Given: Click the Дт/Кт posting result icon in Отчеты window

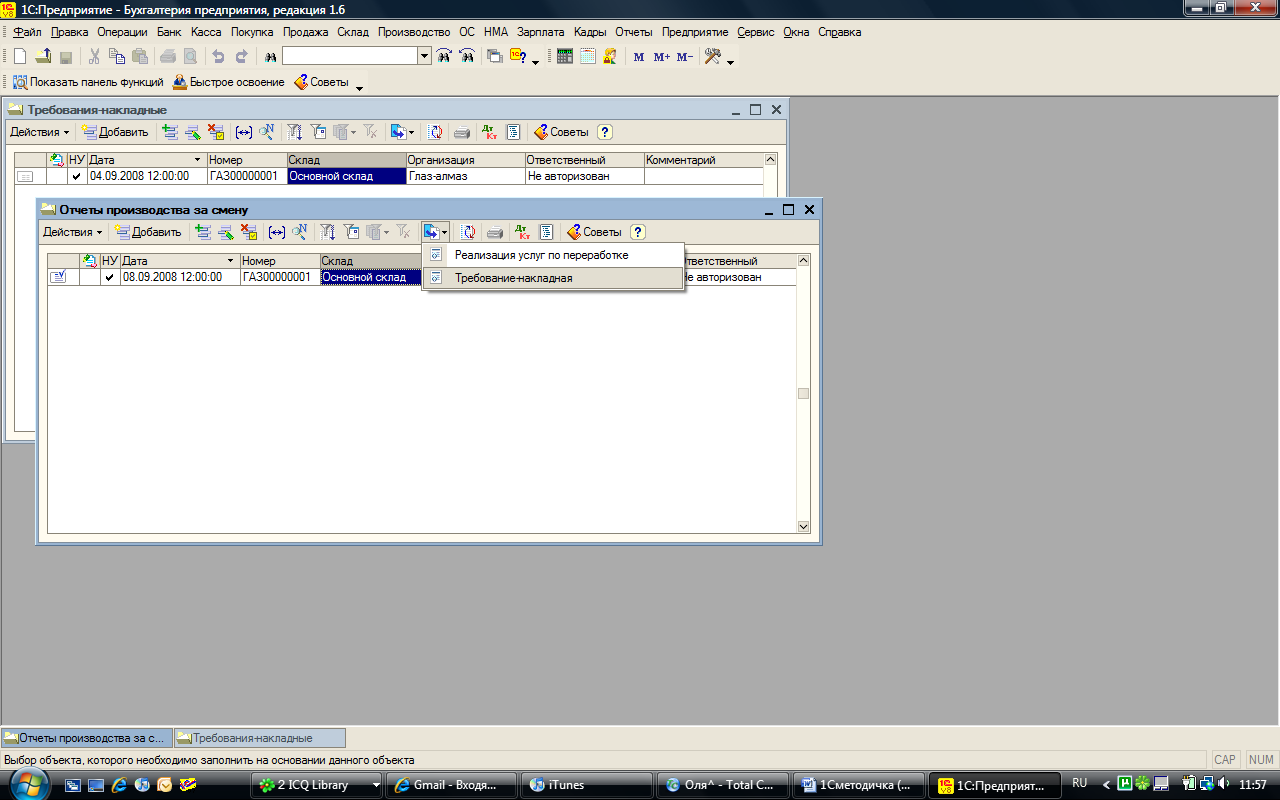Looking at the screenshot, I should click(522, 232).
